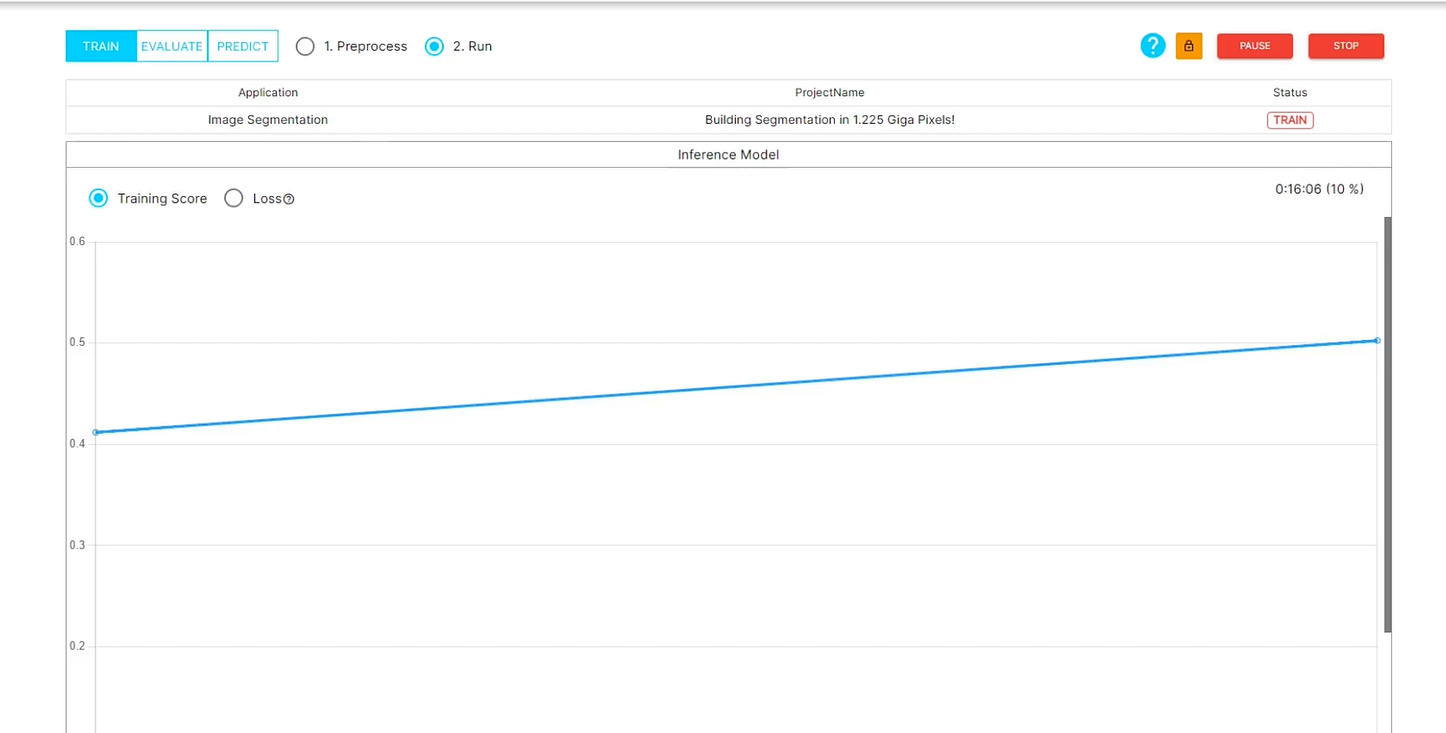
Task: Click the Application column header
Action: click(x=268, y=92)
